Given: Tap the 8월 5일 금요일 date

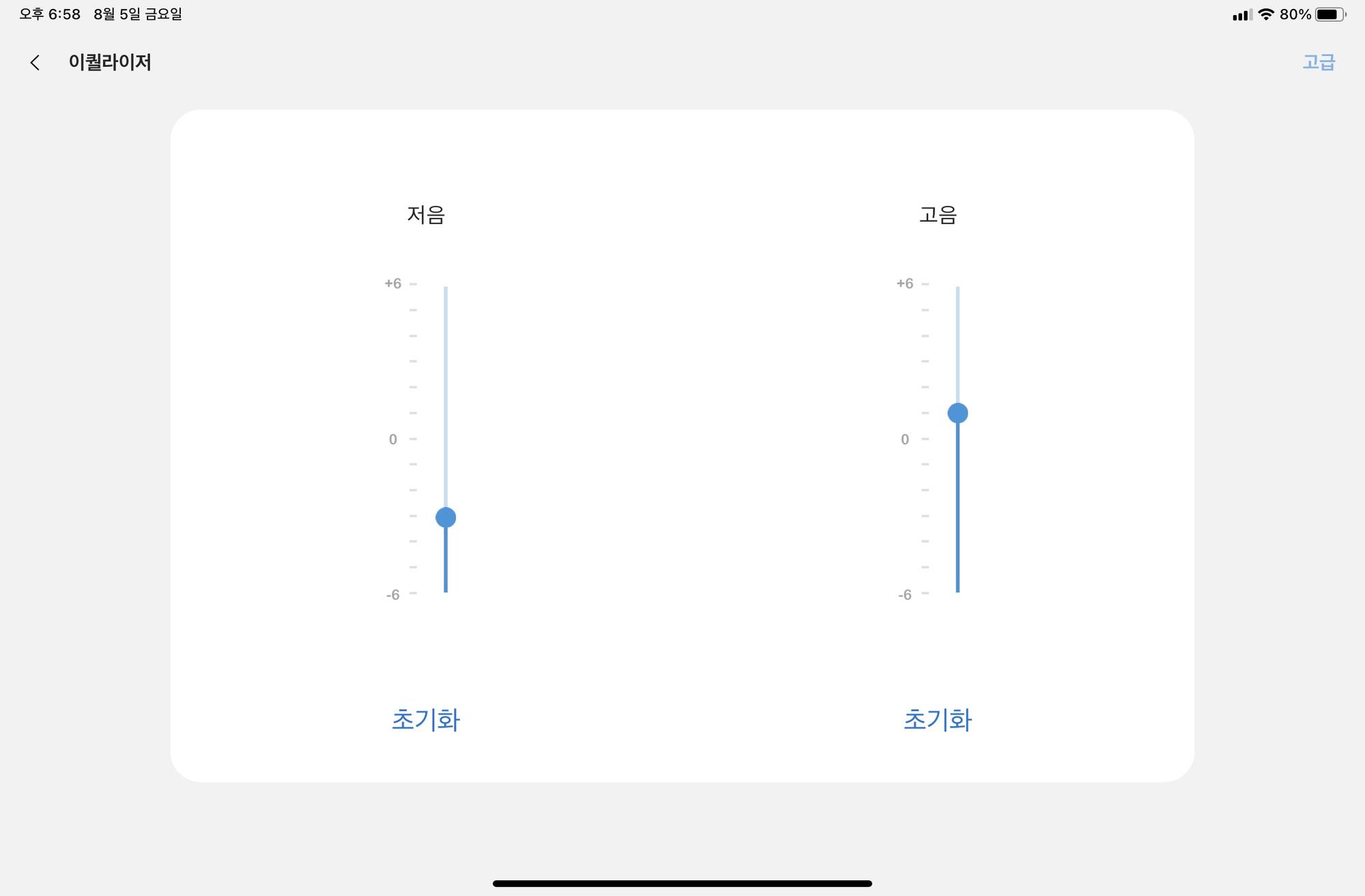Looking at the screenshot, I should pos(138,14).
